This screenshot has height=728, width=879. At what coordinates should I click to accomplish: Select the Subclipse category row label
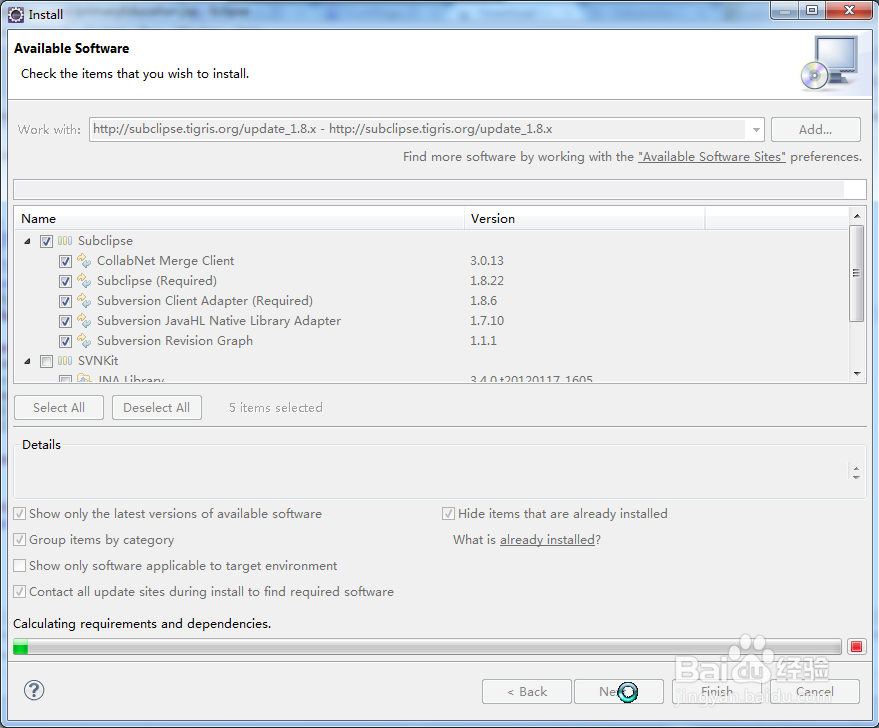click(x=105, y=241)
